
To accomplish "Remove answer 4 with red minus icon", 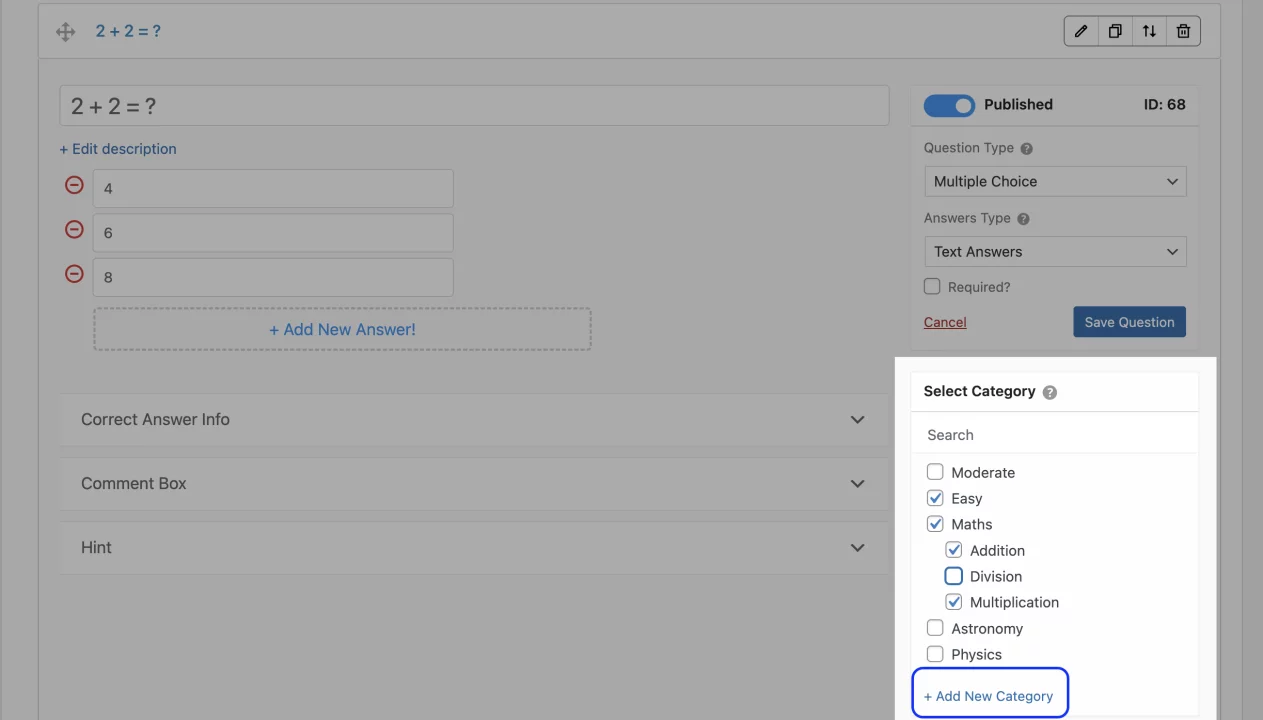I will [74, 185].
